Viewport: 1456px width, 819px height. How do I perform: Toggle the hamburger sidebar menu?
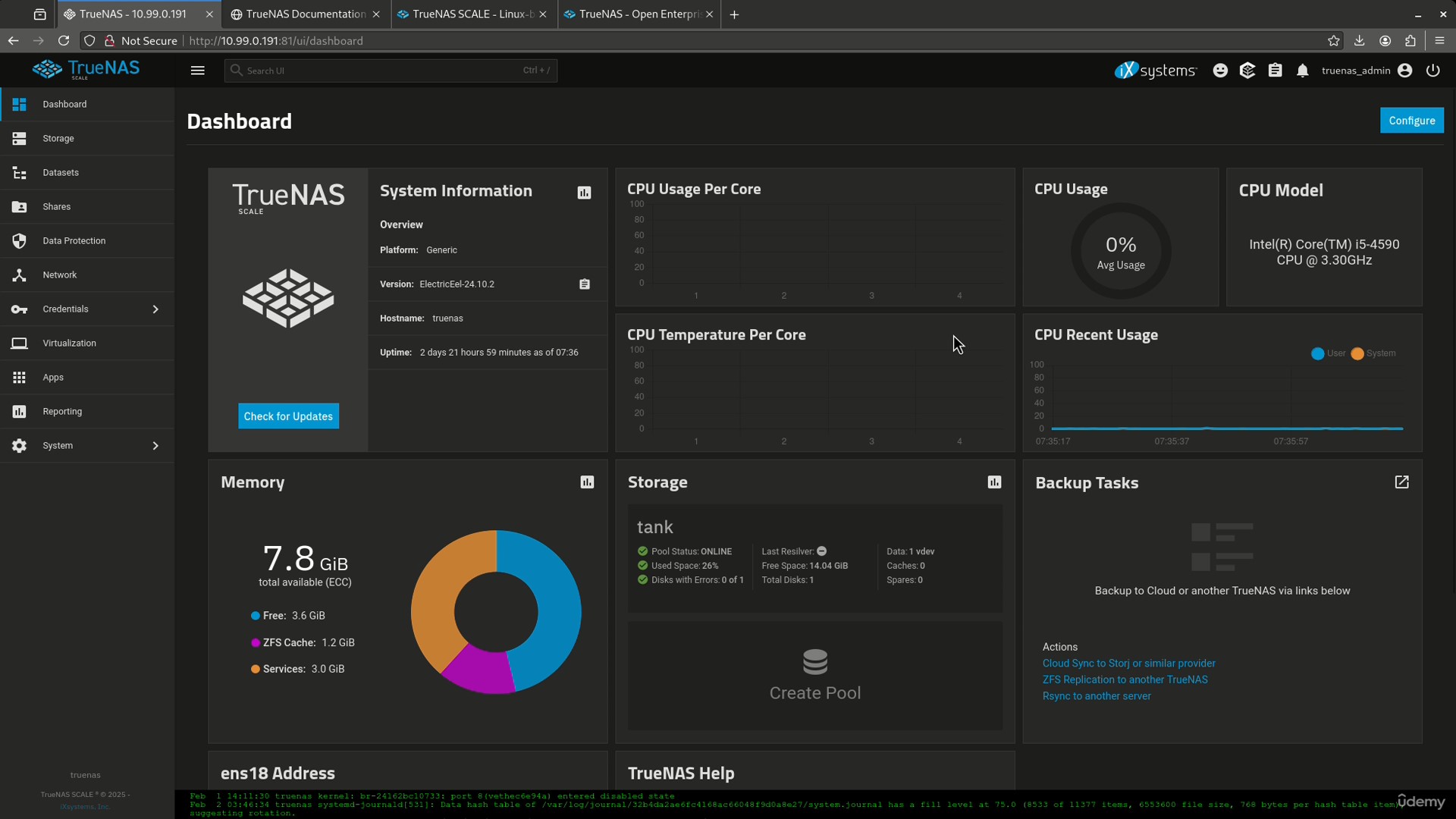pos(198,71)
